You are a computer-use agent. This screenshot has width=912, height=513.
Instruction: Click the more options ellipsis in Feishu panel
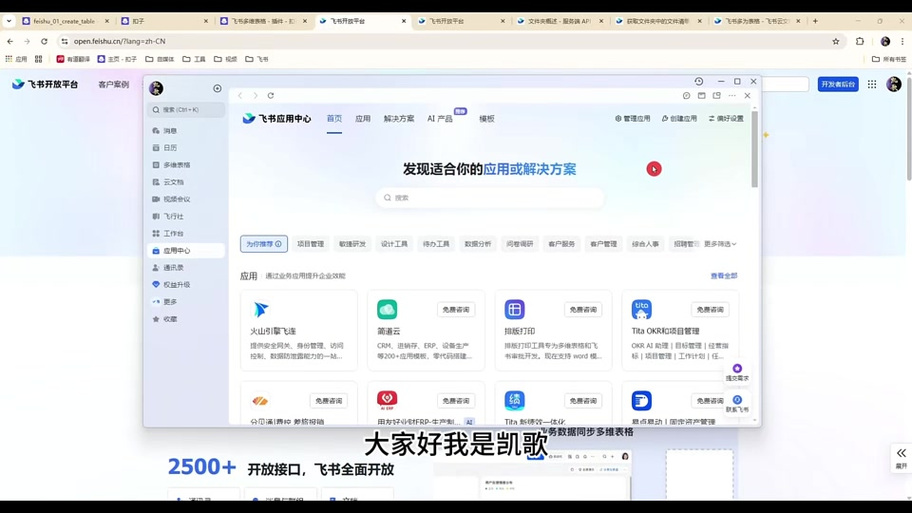(732, 95)
